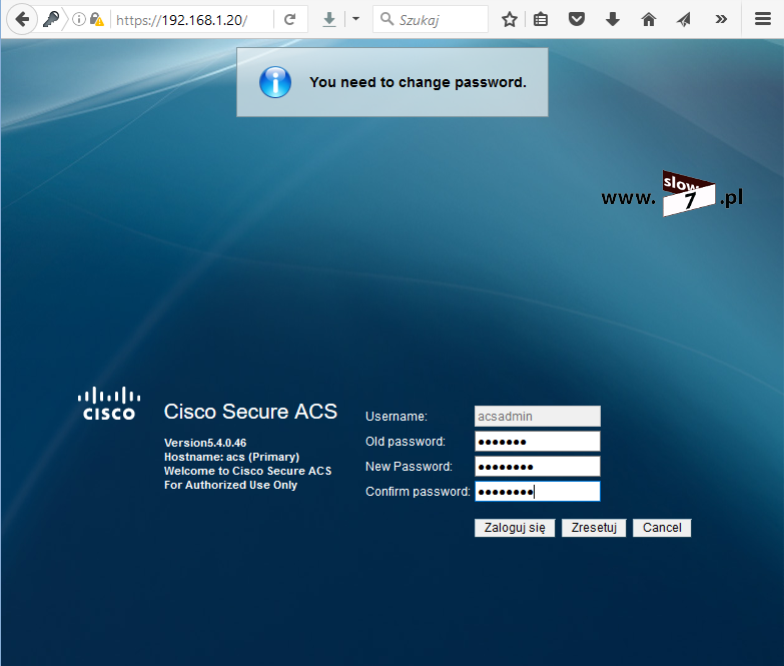Focus the Confirm password field
This screenshot has width=784, height=666.
click(x=538, y=491)
